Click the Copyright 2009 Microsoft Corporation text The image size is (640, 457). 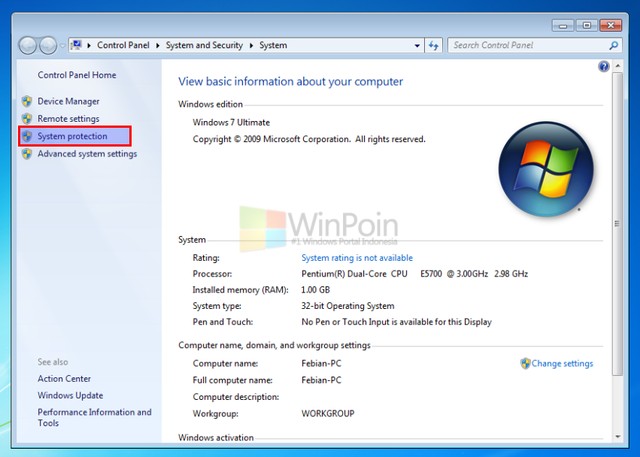point(309,139)
